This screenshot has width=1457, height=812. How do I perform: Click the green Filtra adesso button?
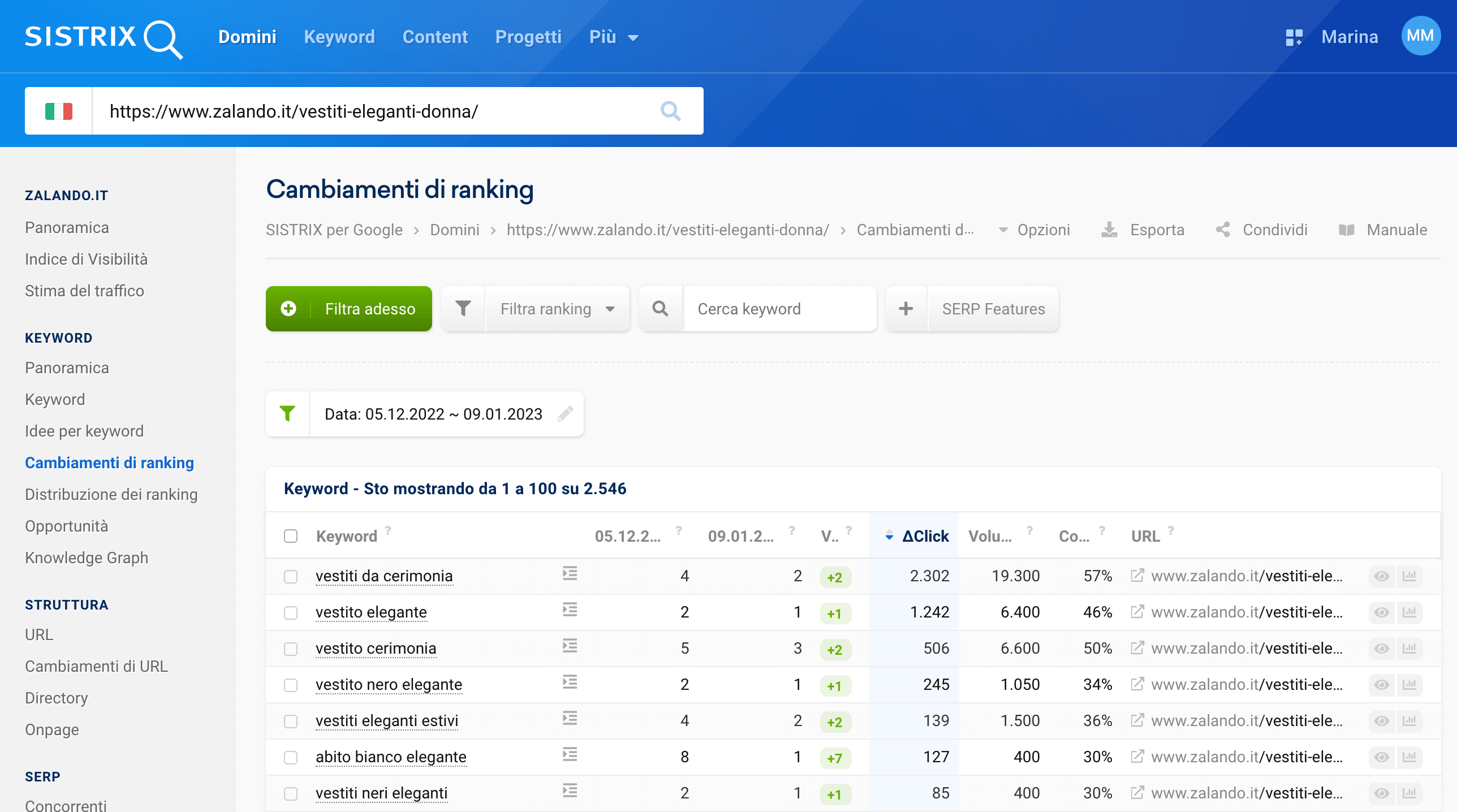point(349,309)
